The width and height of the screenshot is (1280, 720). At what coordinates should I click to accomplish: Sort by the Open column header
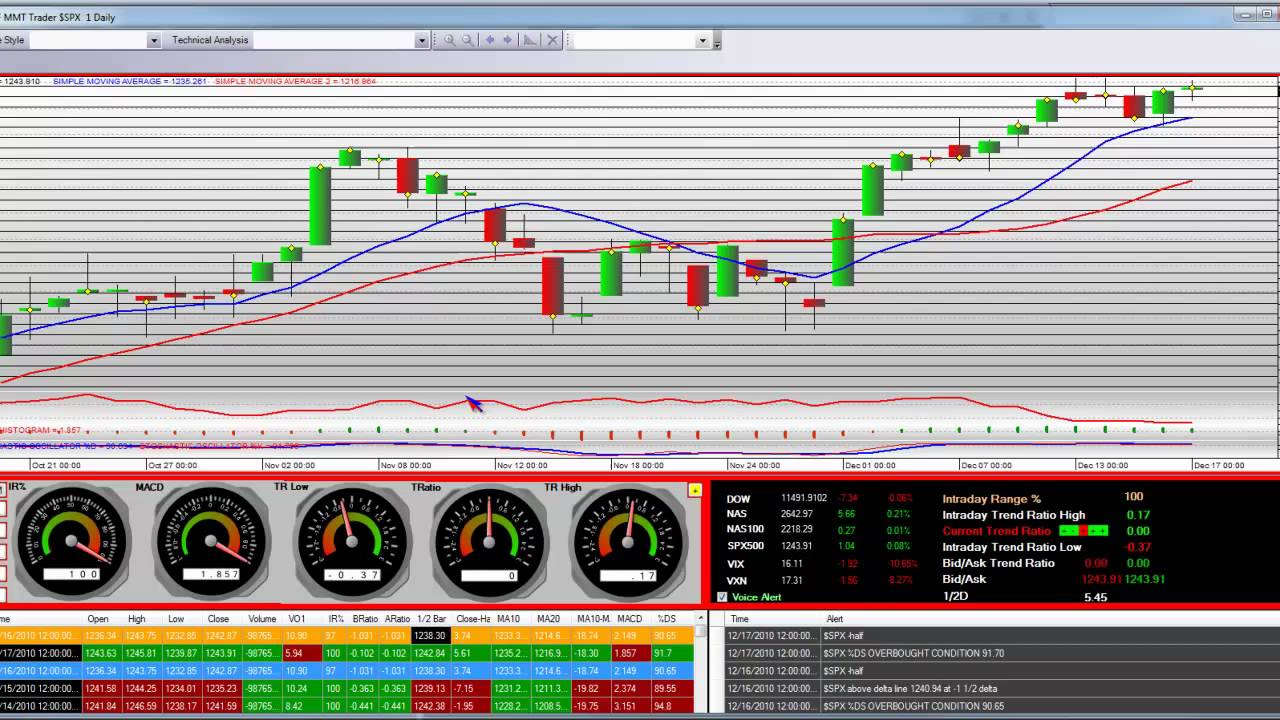point(98,619)
